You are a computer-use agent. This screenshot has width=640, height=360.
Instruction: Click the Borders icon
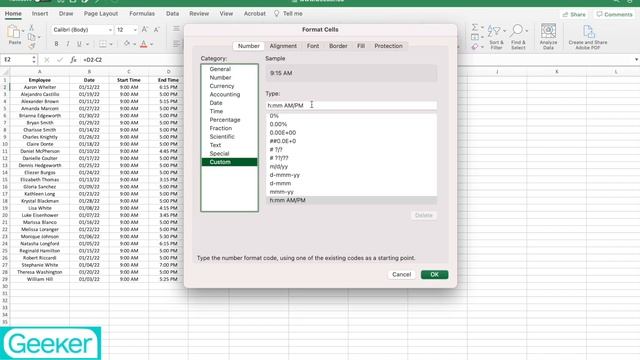pos(102,44)
